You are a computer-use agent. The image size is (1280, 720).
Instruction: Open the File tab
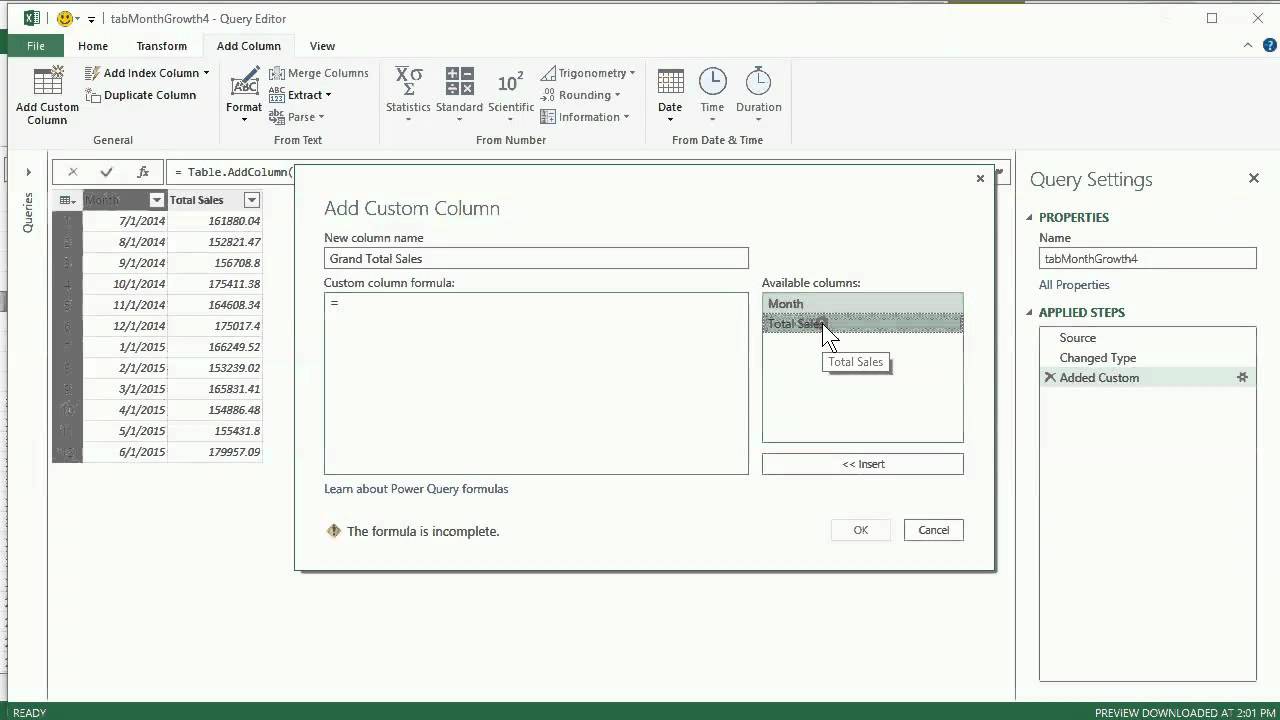pos(35,46)
